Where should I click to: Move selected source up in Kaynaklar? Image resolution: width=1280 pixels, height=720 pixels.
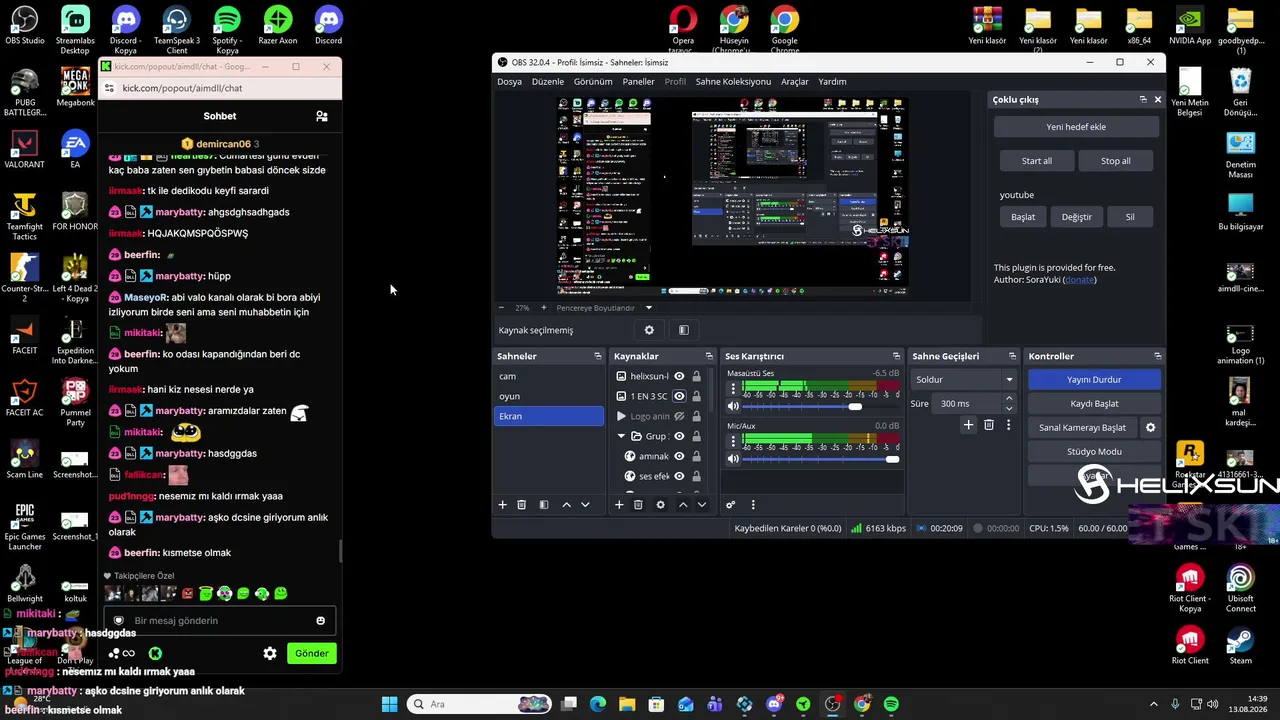[x=683, y=505]
